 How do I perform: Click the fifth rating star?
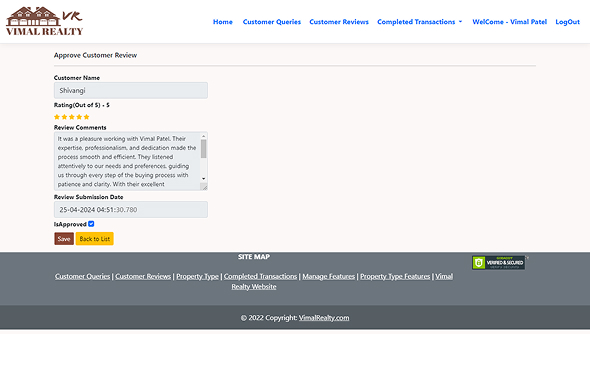(x=86, y=117)
